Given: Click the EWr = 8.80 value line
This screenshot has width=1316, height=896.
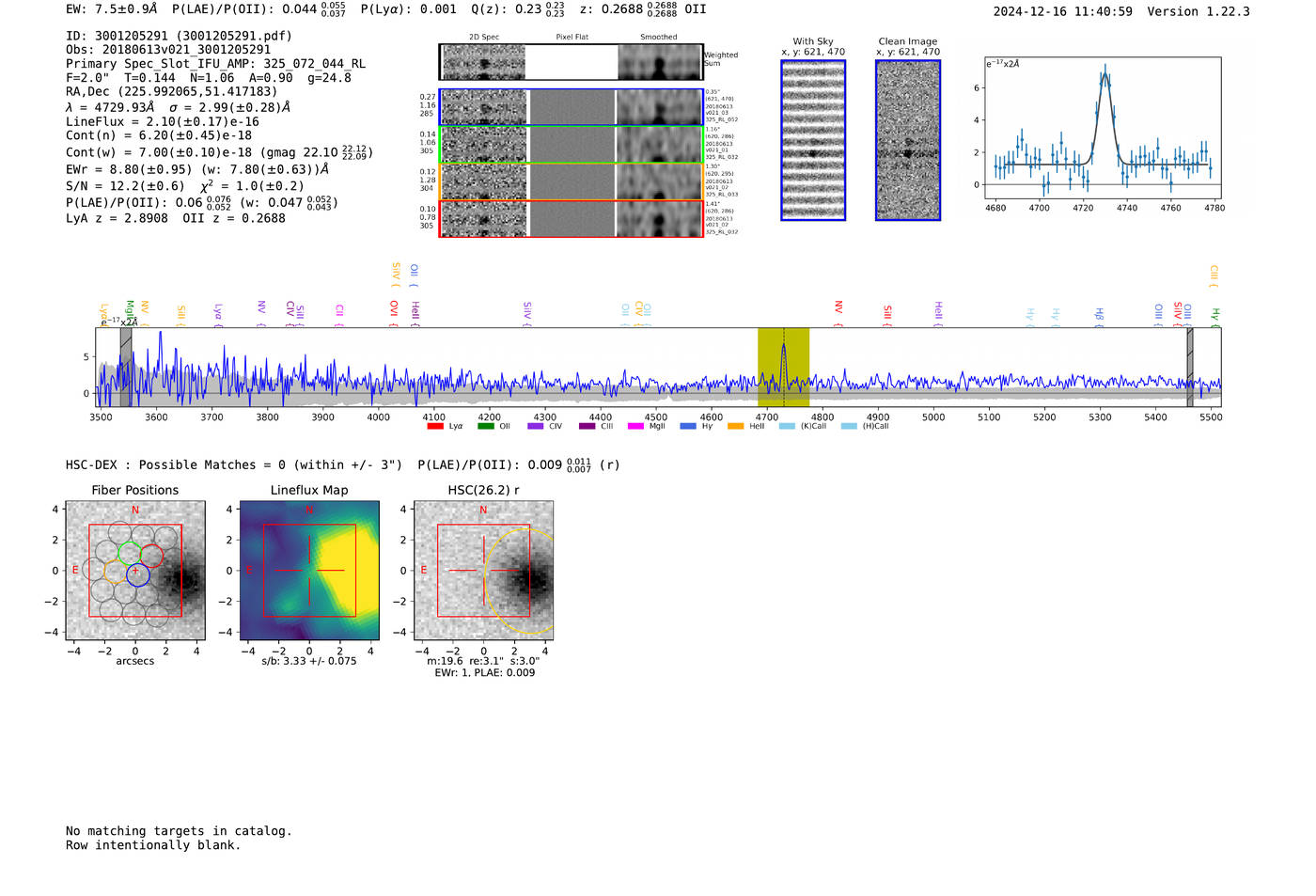Looking at the screenshot, I should [x=197, y=169].
